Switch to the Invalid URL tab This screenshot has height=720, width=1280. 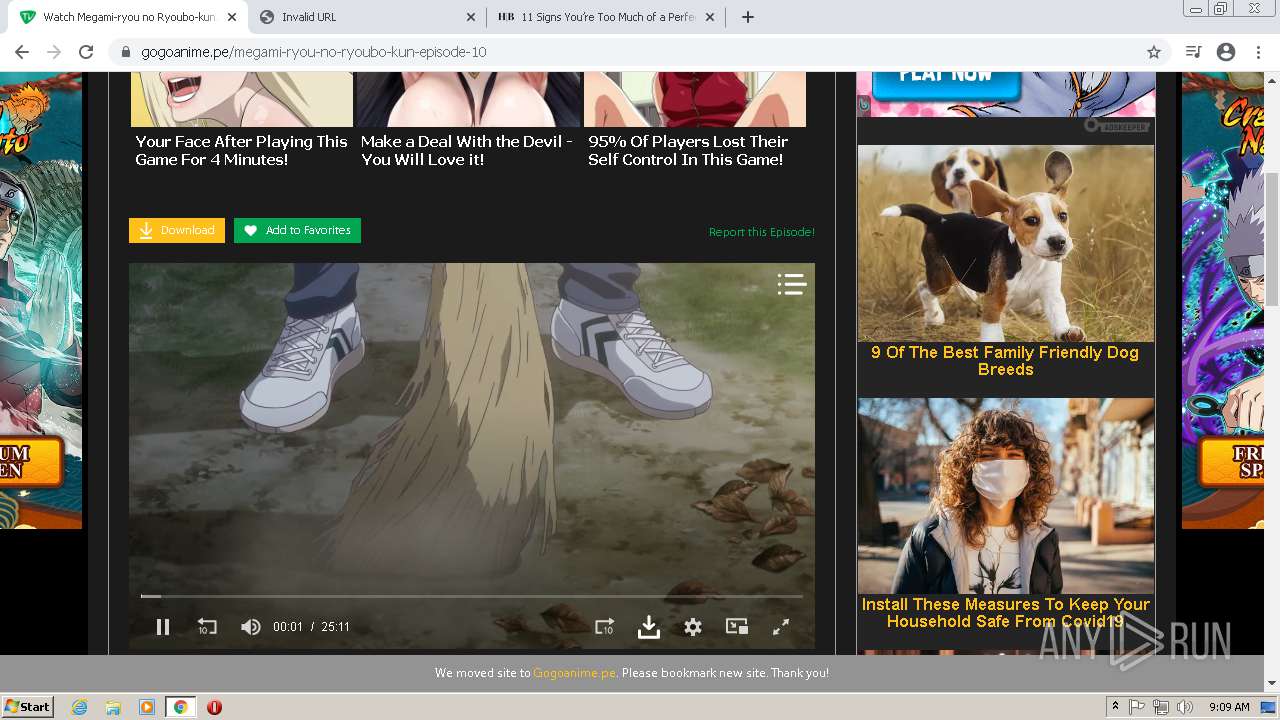click(369, 17)
